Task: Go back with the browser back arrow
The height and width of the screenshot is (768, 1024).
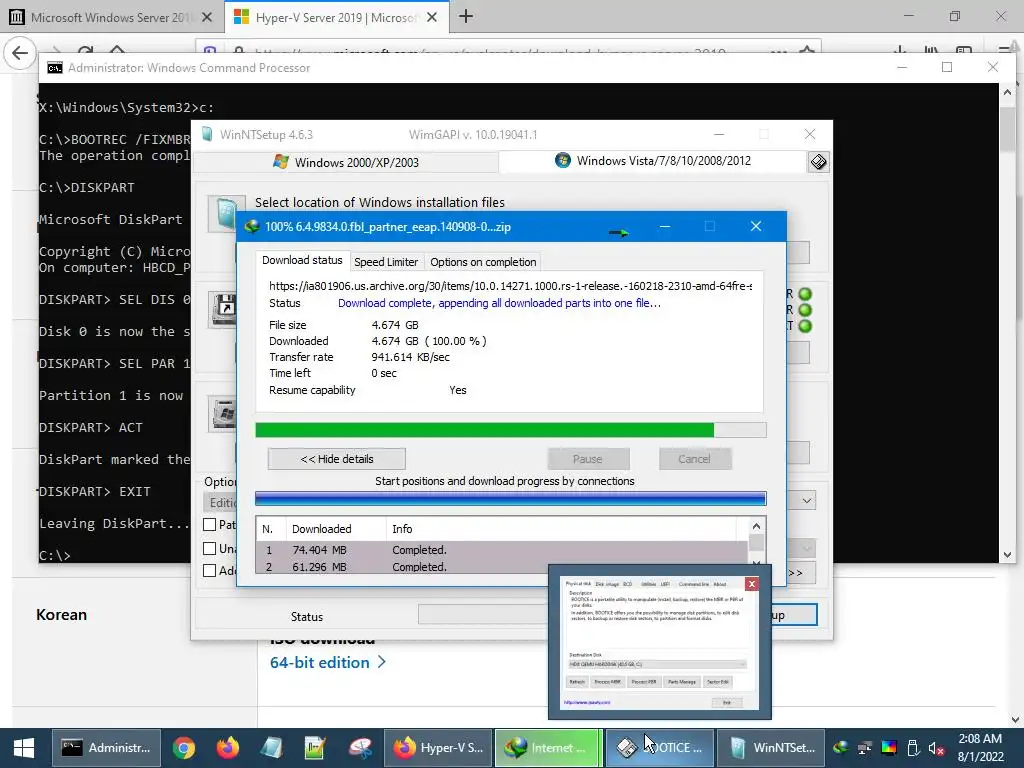Action: coord(20,53)
